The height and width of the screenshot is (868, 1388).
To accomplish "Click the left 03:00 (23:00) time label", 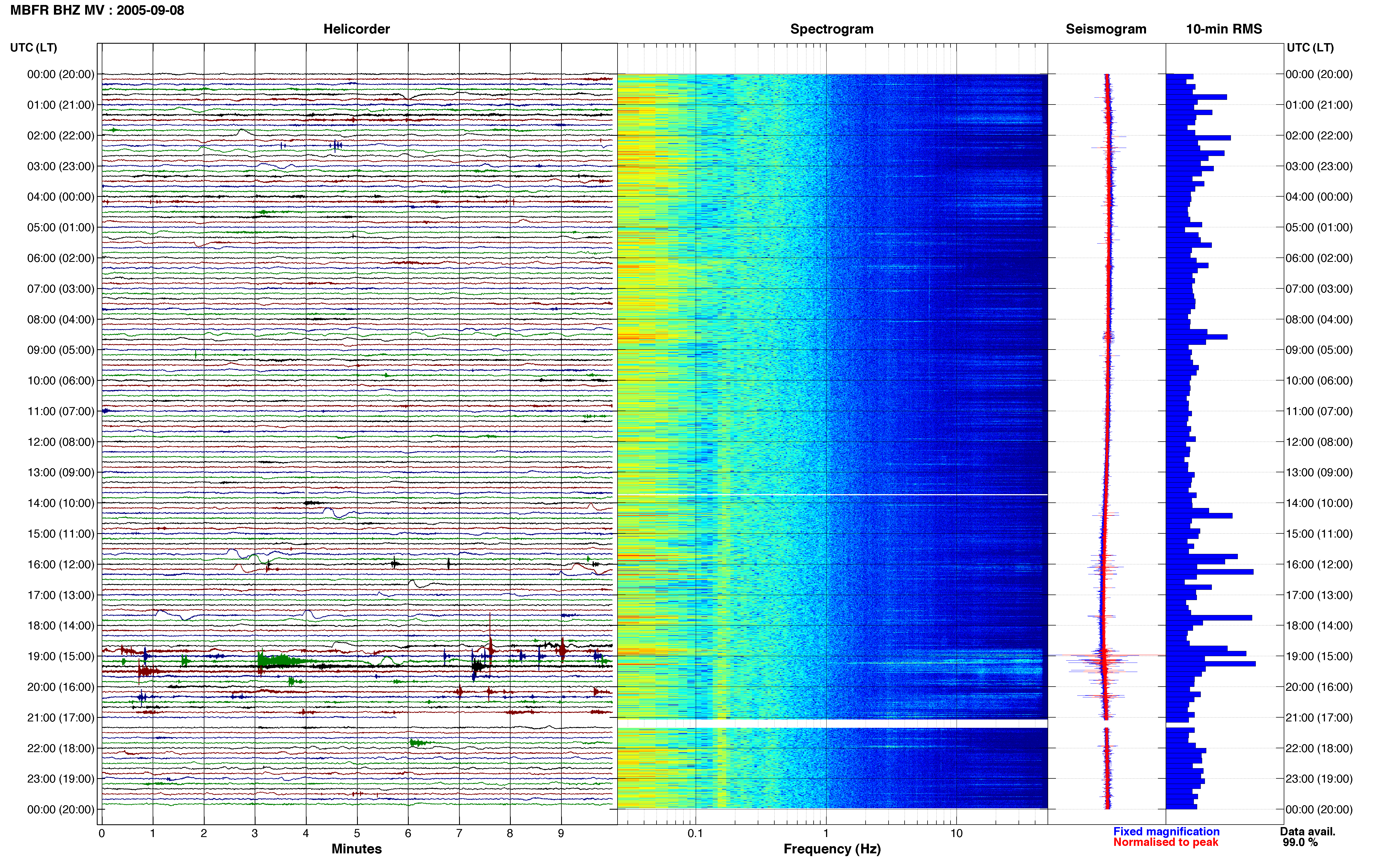I will [x=61, y=166].
